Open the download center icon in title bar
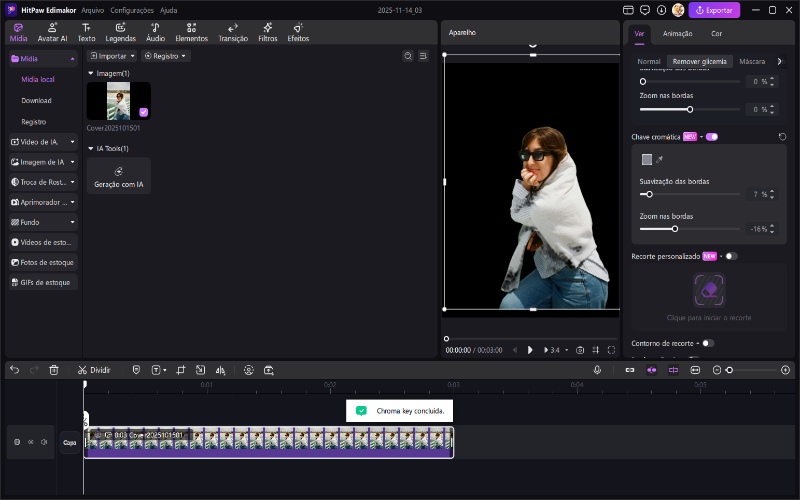The width and height of the screenshot is (800, 500). [x=661, y=10]
